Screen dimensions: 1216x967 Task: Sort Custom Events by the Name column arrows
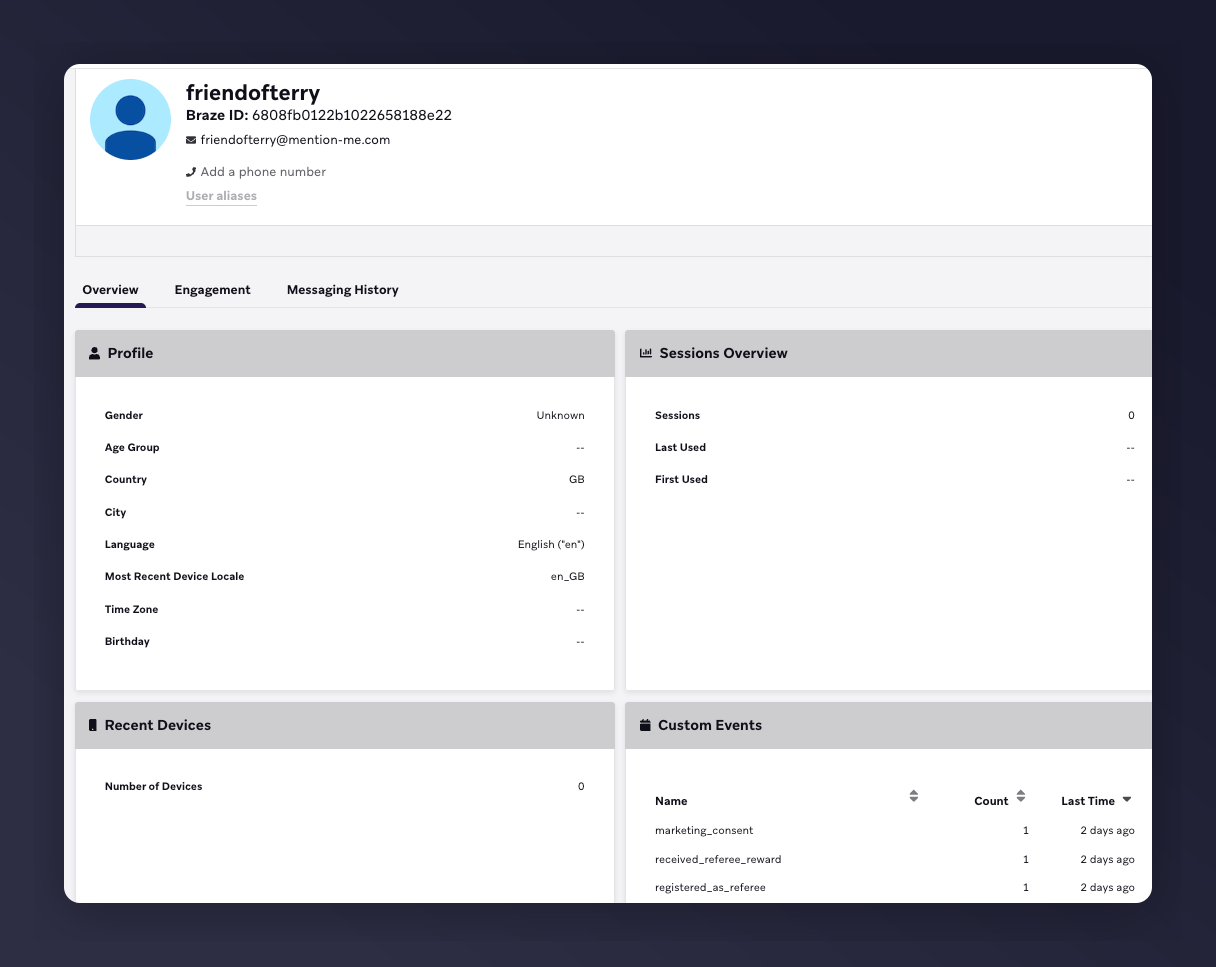(914, 797)
